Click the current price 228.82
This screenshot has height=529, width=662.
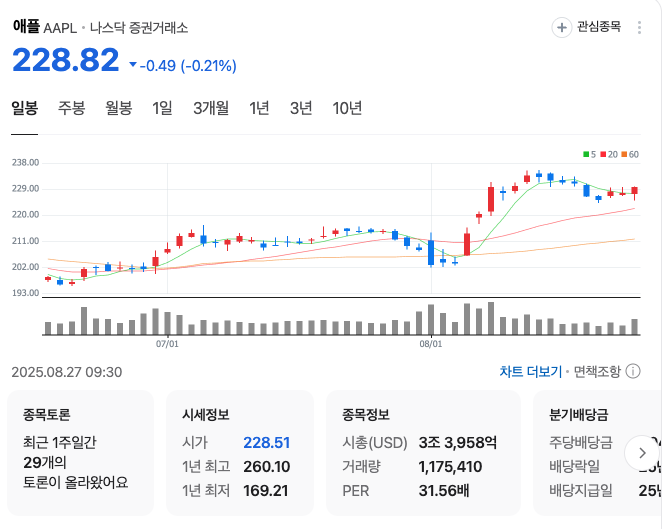point(66,60)
